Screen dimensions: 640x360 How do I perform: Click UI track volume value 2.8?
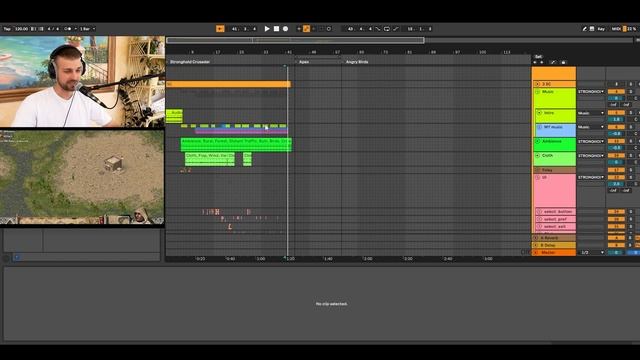[x=616, y=184]
